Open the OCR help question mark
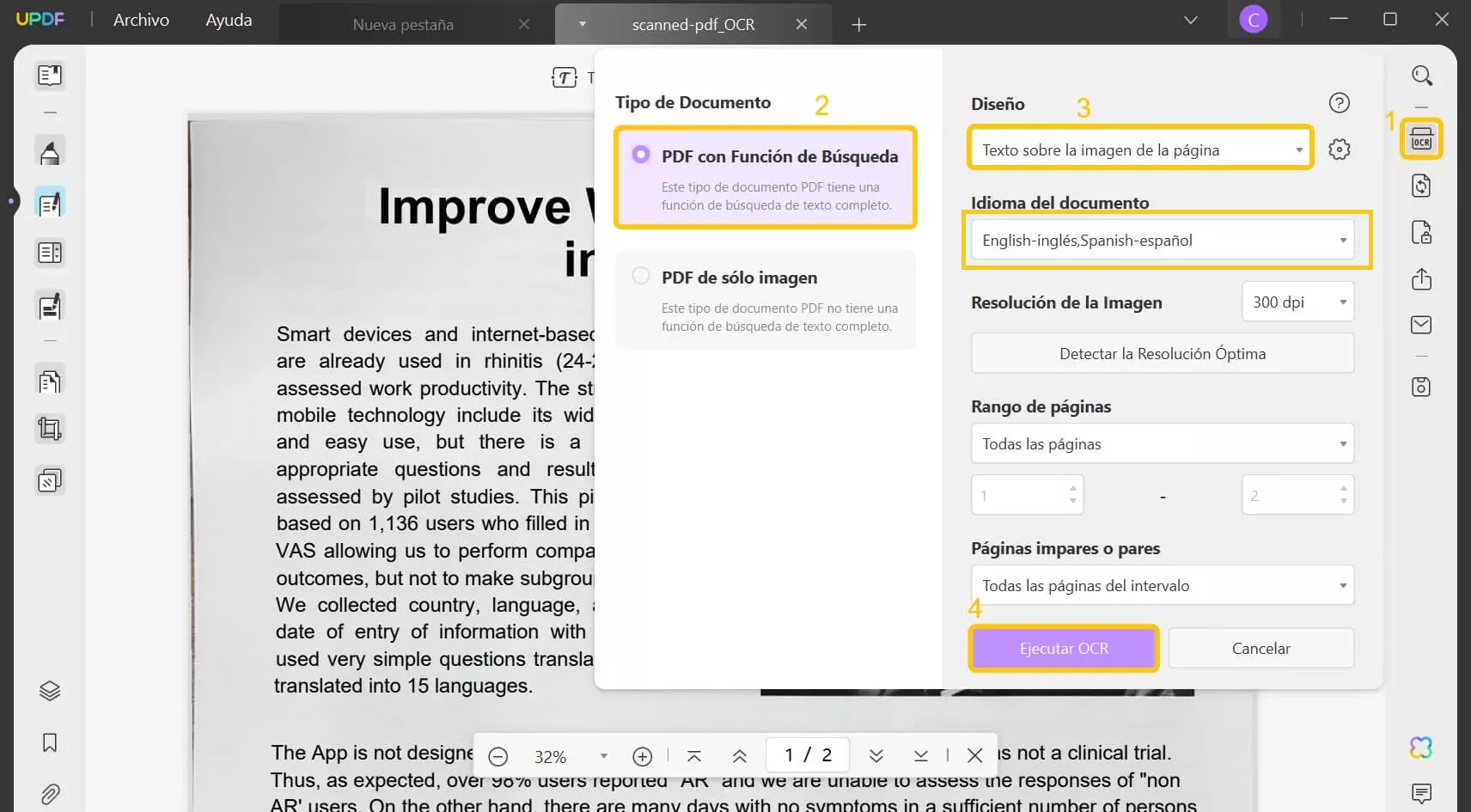1471x812 pixels. pos(1340,103)
